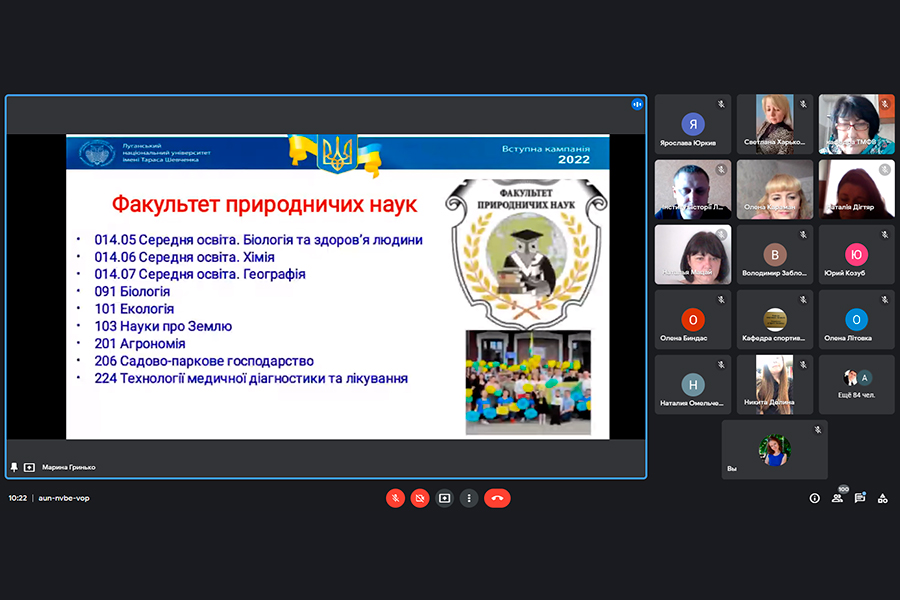Toggle the muted microphone button

tap(395, 498)
